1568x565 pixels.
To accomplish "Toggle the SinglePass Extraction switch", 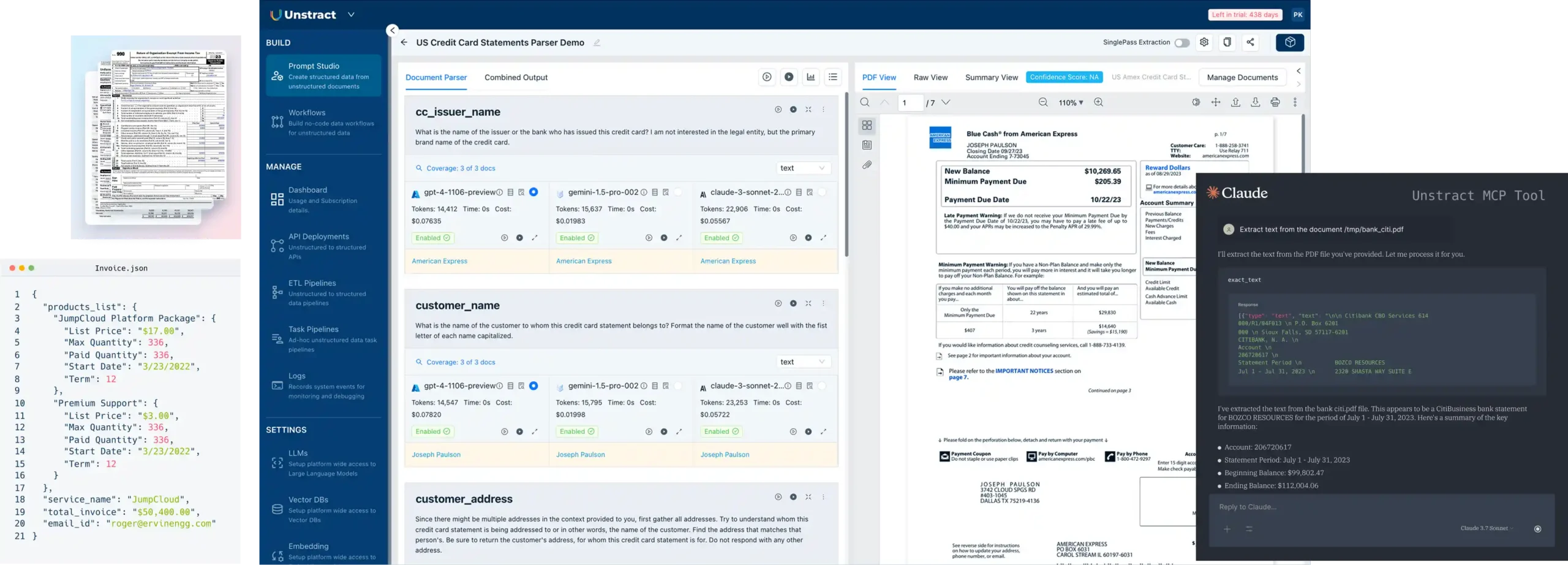I will click(x=1182, y=43).
